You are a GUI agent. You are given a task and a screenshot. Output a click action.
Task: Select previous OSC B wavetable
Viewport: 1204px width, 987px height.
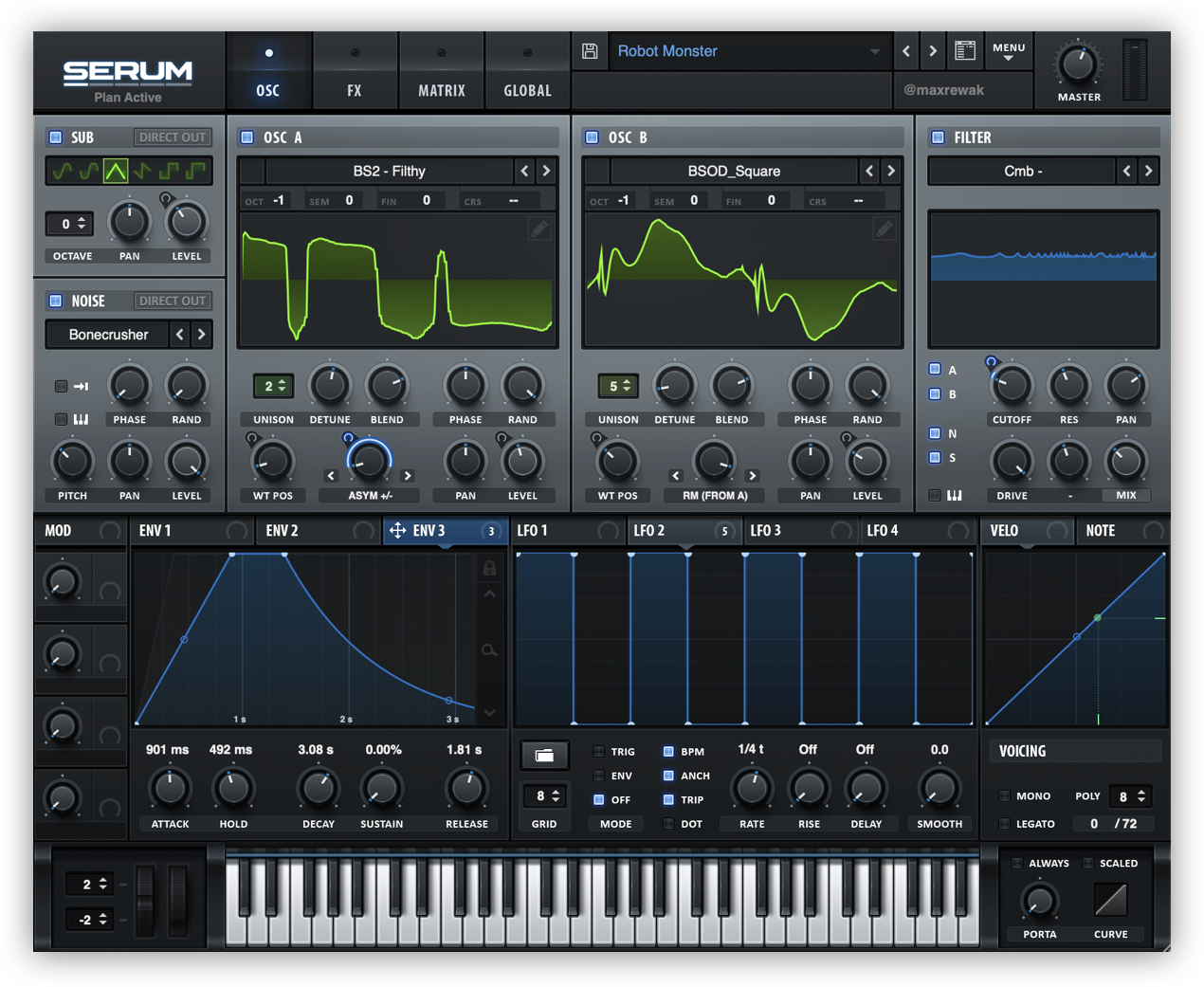tap(870, 171)
